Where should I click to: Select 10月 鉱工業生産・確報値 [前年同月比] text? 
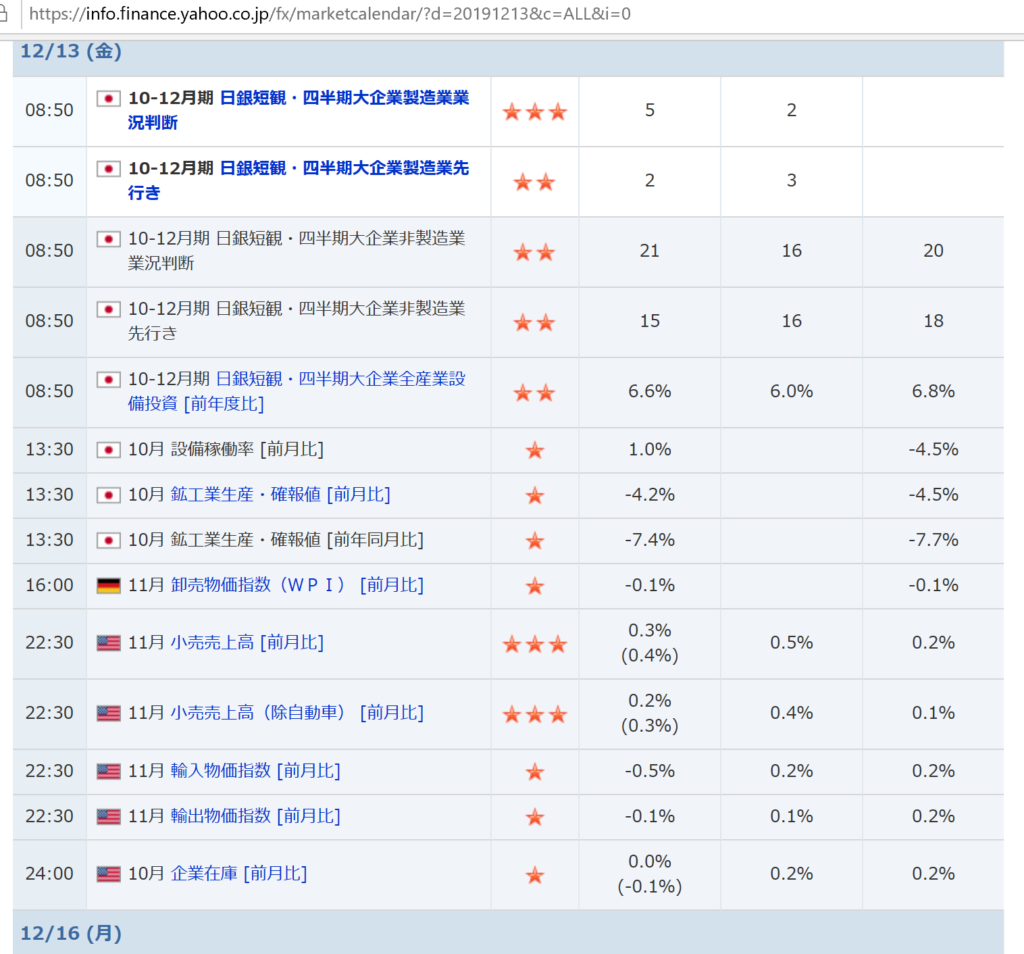[x=276, y=539]
